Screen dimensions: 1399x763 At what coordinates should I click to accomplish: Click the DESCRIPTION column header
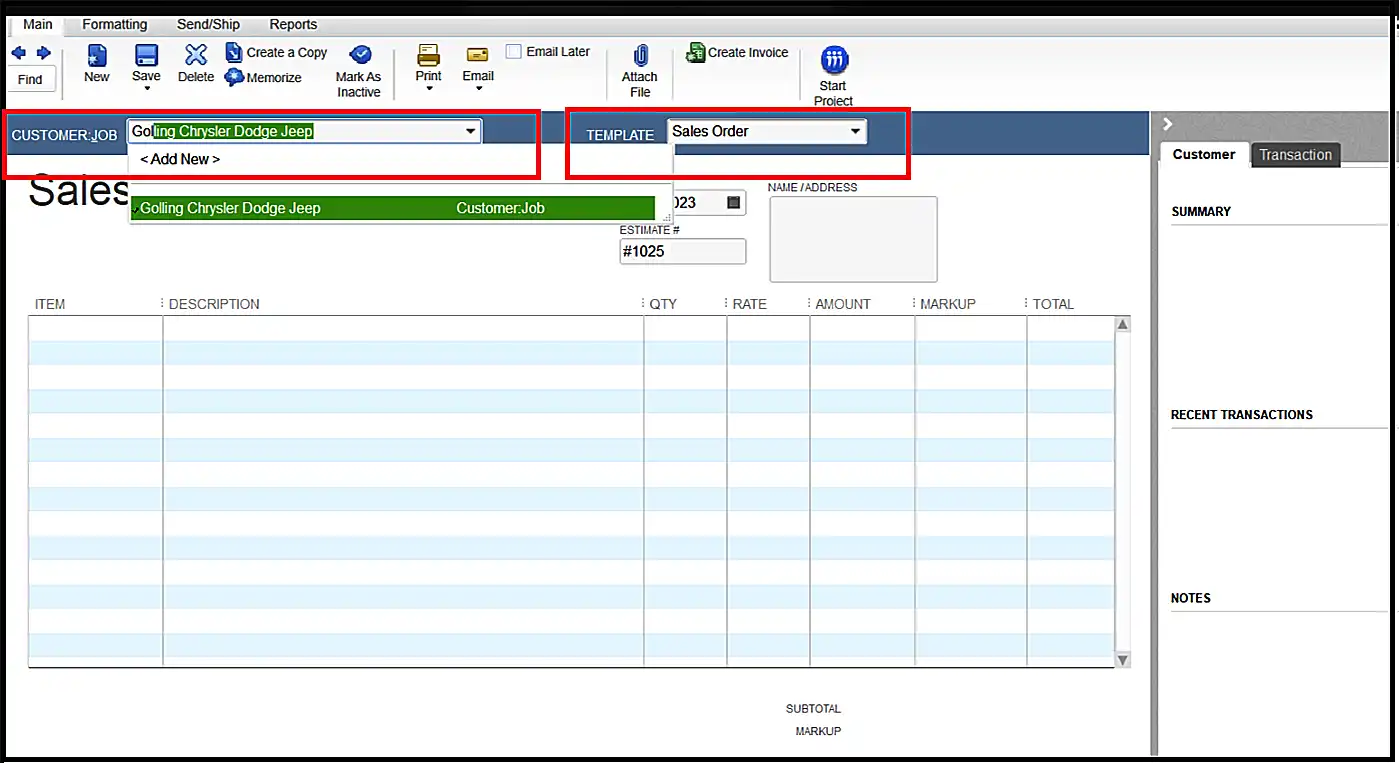(214, 304)
